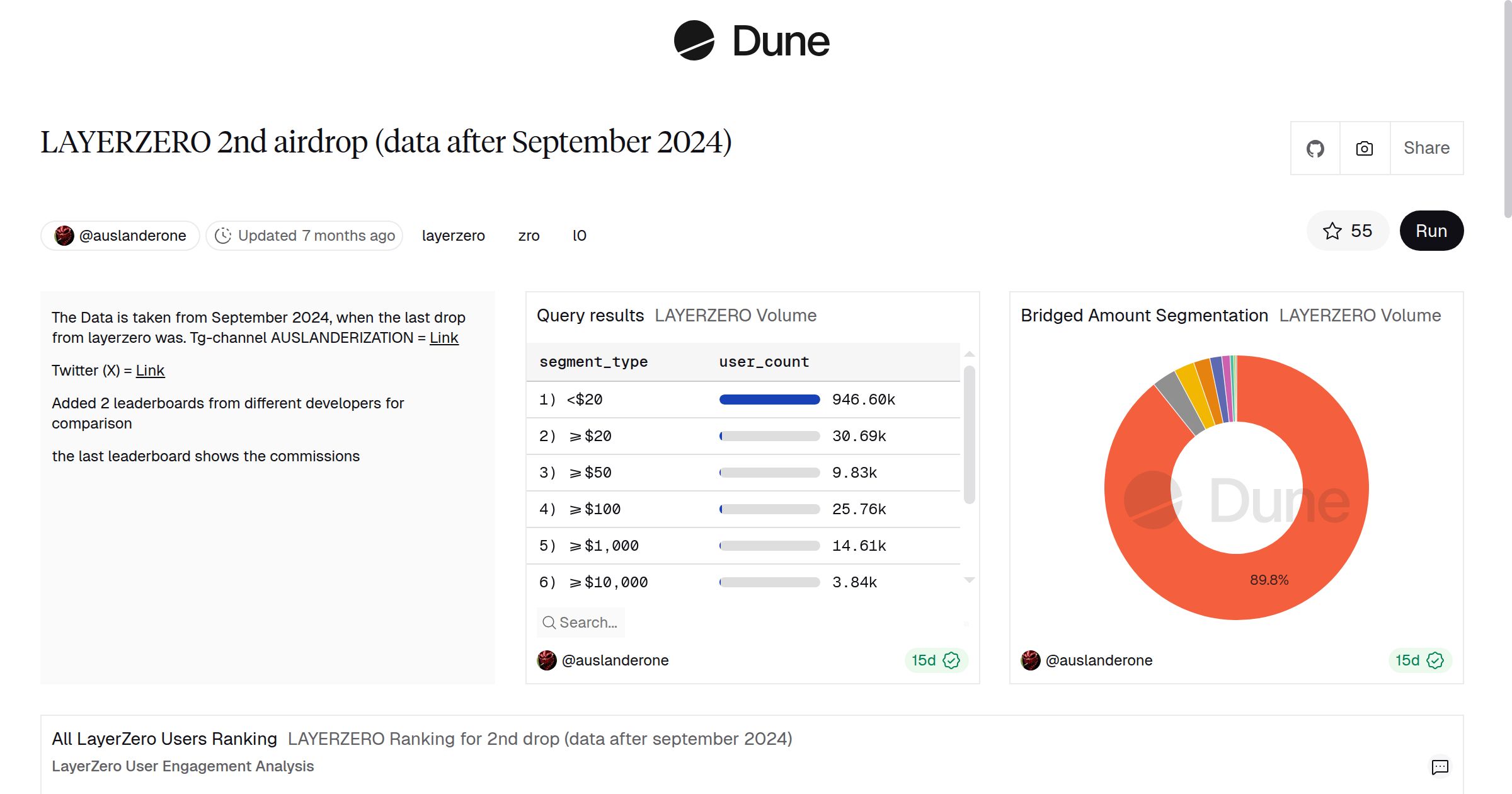Click the user_count column header to sort

click(x=764, y=361)
